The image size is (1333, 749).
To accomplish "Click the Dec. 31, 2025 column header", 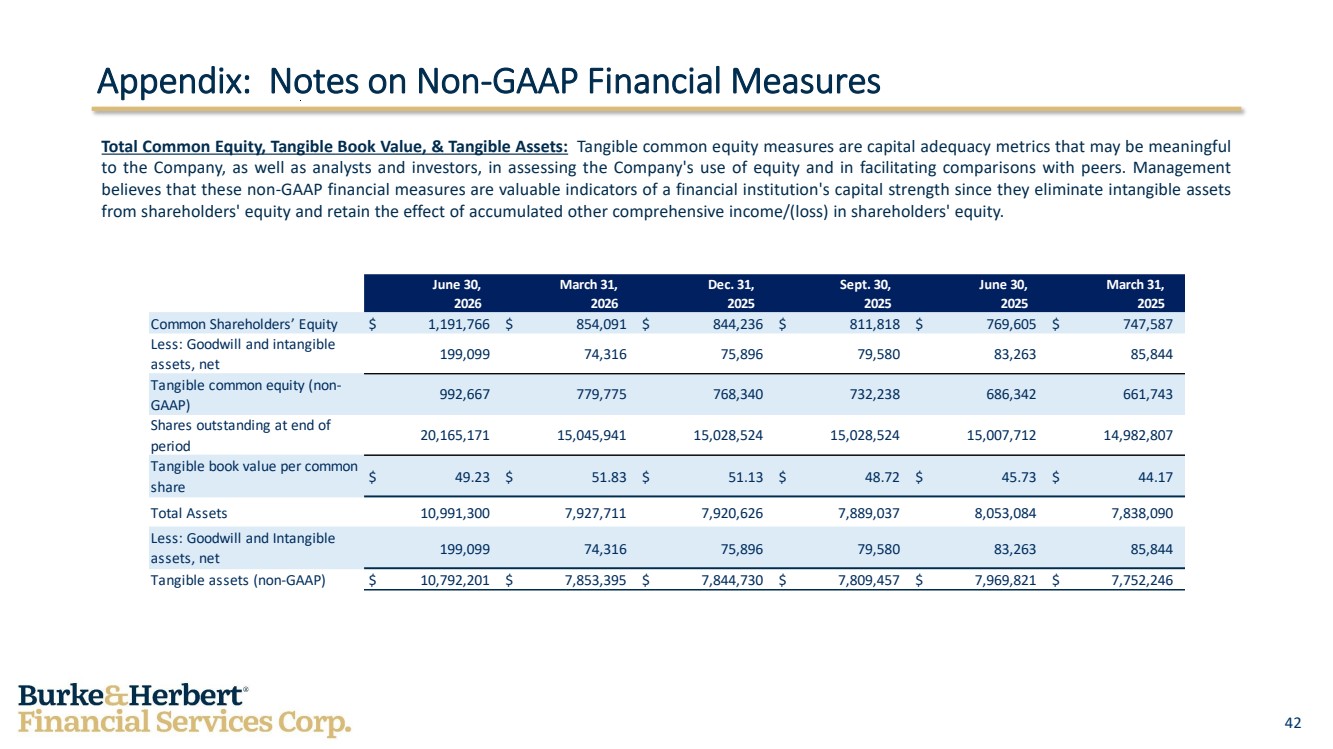I will point(730,294).
